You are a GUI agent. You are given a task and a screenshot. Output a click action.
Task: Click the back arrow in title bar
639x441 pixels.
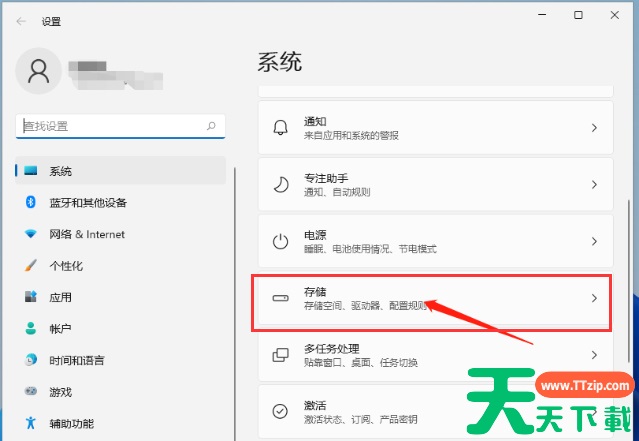(x=21, y=19)
